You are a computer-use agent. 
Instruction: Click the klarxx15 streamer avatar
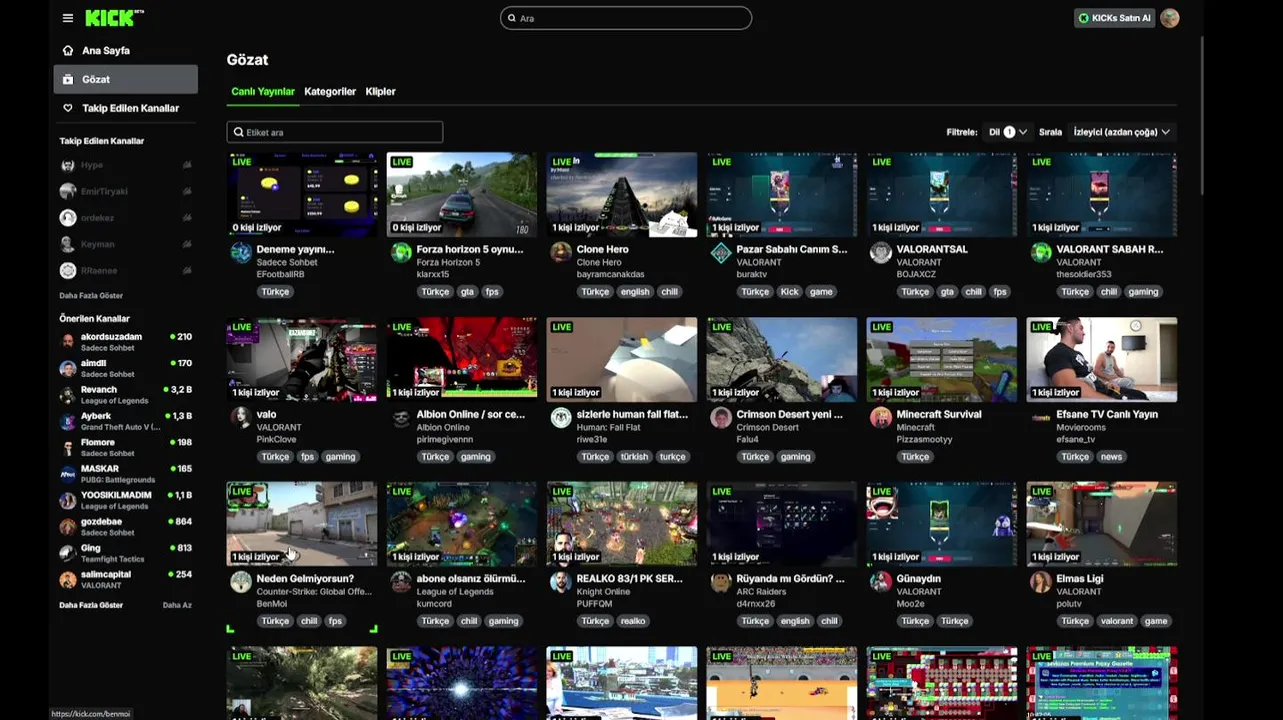point(401,252)
